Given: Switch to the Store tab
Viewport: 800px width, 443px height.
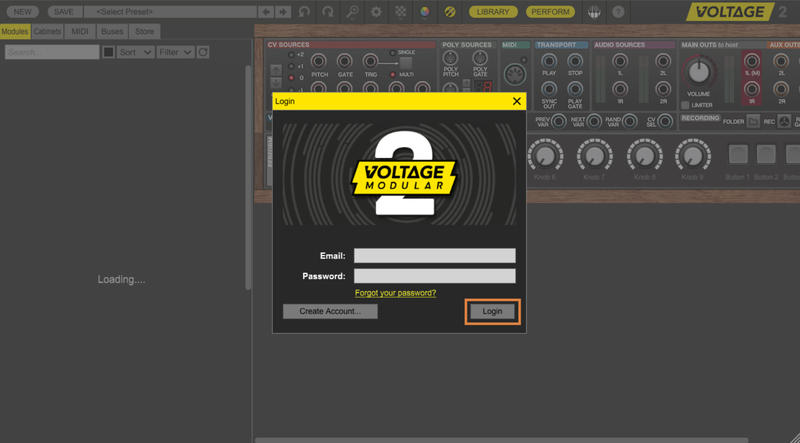Looking at the screenshot, I should click(x=144, y=32).
